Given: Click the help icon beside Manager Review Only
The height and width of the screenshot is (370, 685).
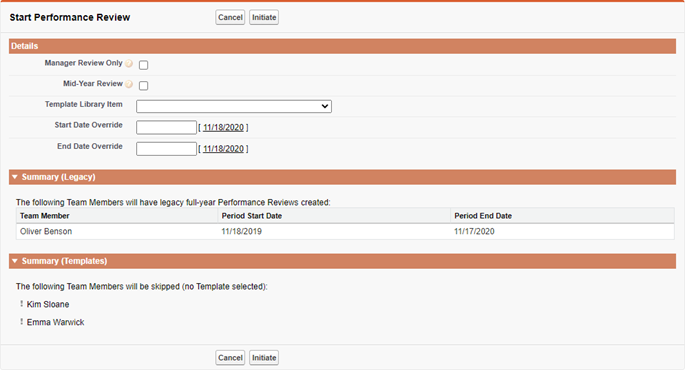Looking at the screenshot, I should point(129,63).
